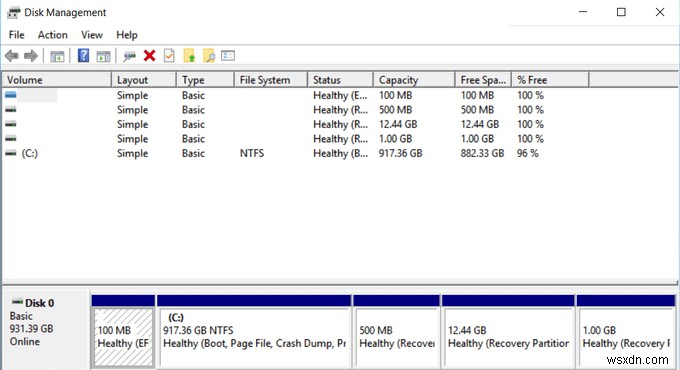Click the 12.44 GB capacity cell
Viewport: 680px width, 370px height.
pyautogui.click(x=398, y=124)
